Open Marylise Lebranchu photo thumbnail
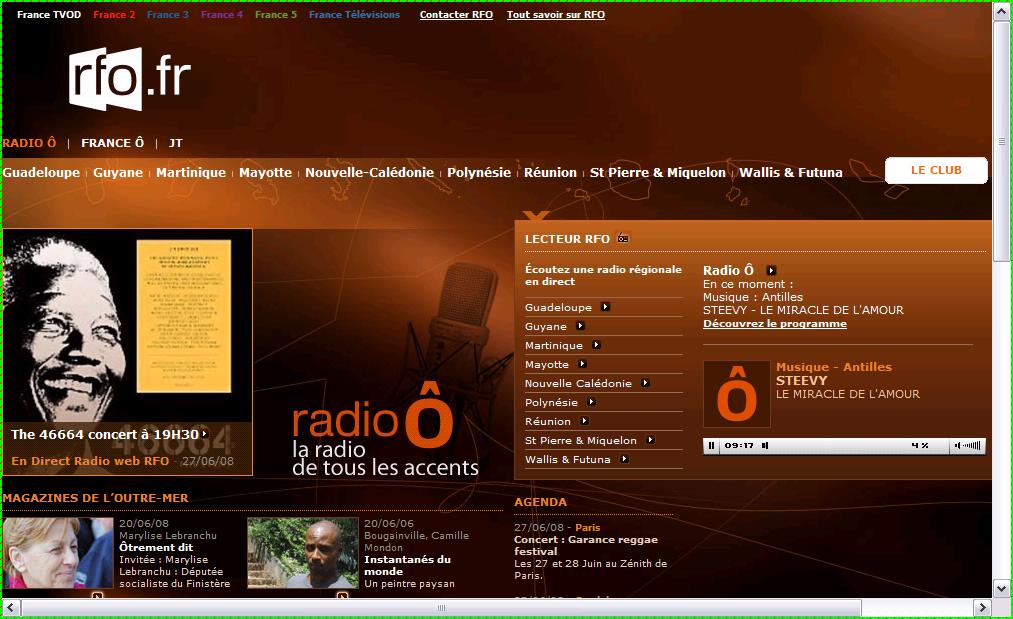 (58, 553)
